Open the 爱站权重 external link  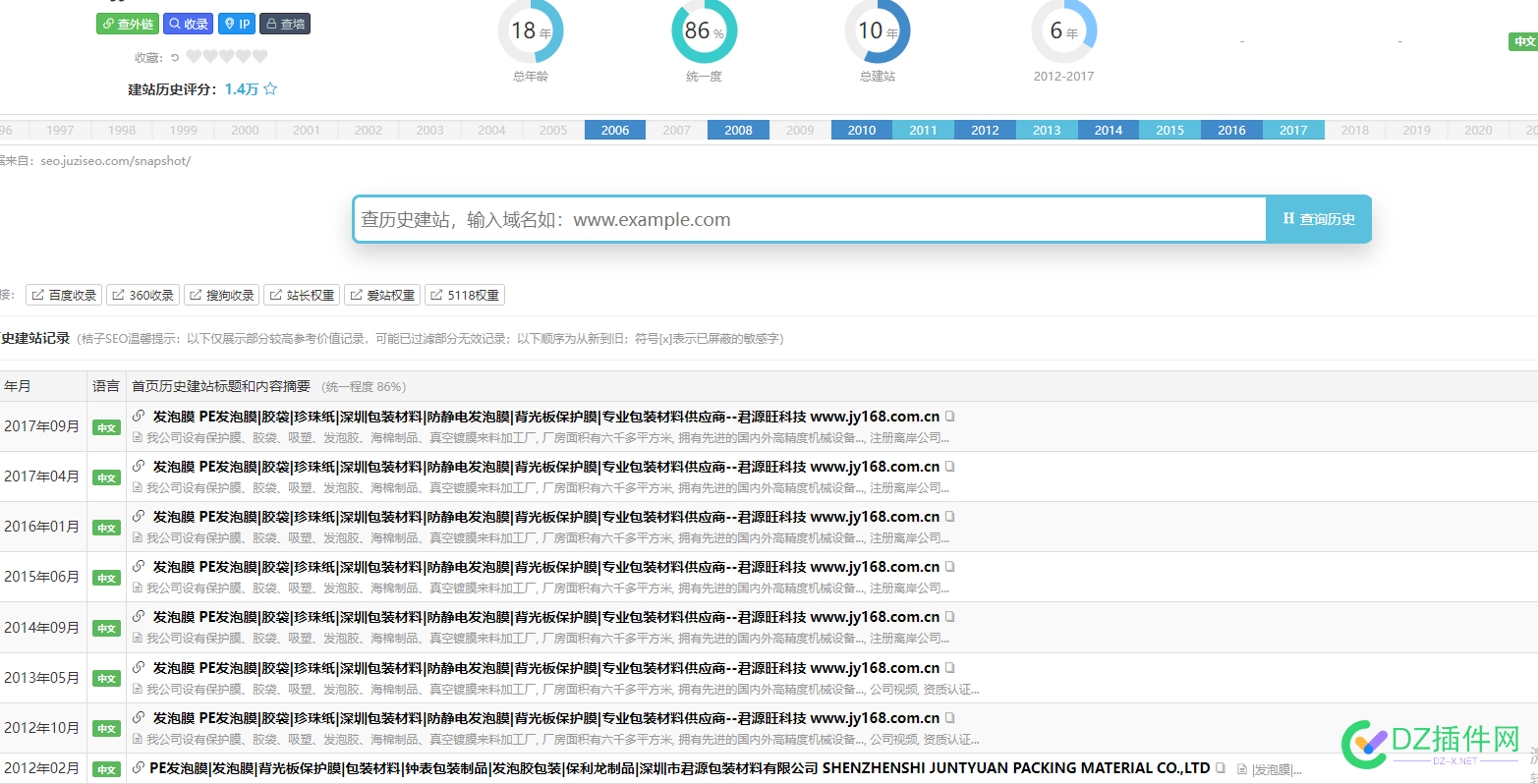(x=382, y=295)
